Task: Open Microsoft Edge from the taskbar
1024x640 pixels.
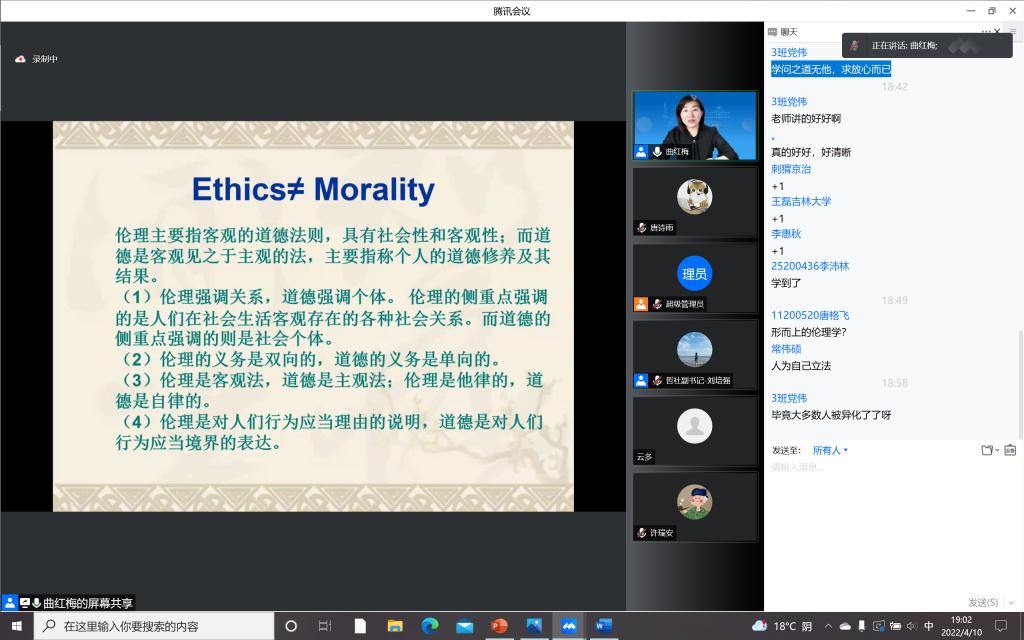Action: click(429, 626)
